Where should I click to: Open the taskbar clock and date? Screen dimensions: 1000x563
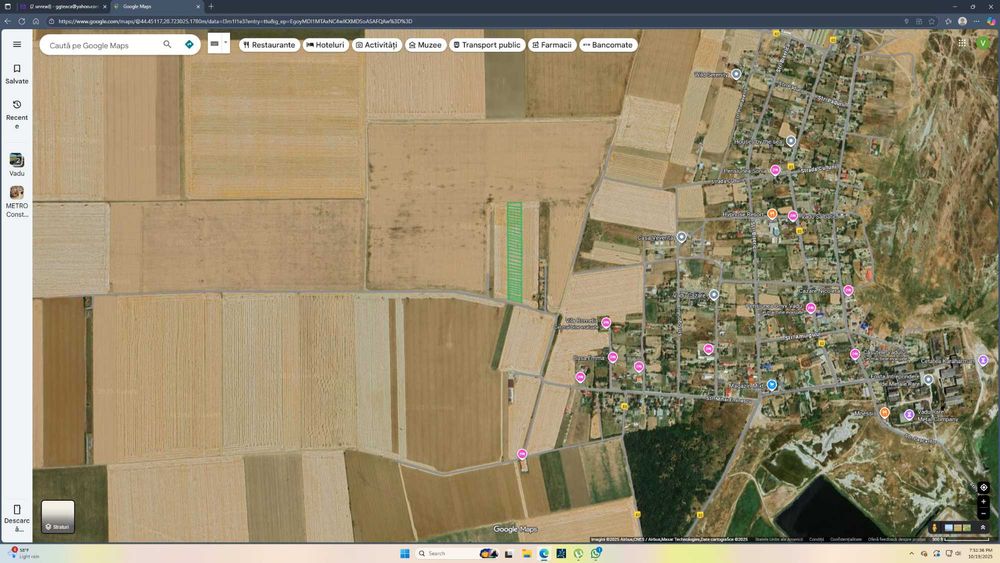point(980,553)
